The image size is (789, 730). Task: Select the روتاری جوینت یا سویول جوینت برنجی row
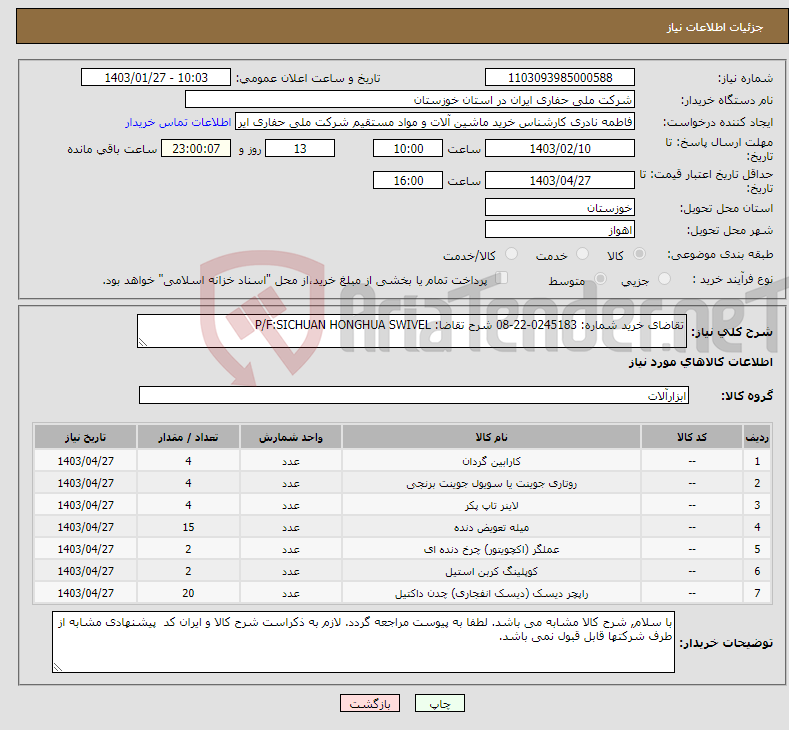pos(402,483)
